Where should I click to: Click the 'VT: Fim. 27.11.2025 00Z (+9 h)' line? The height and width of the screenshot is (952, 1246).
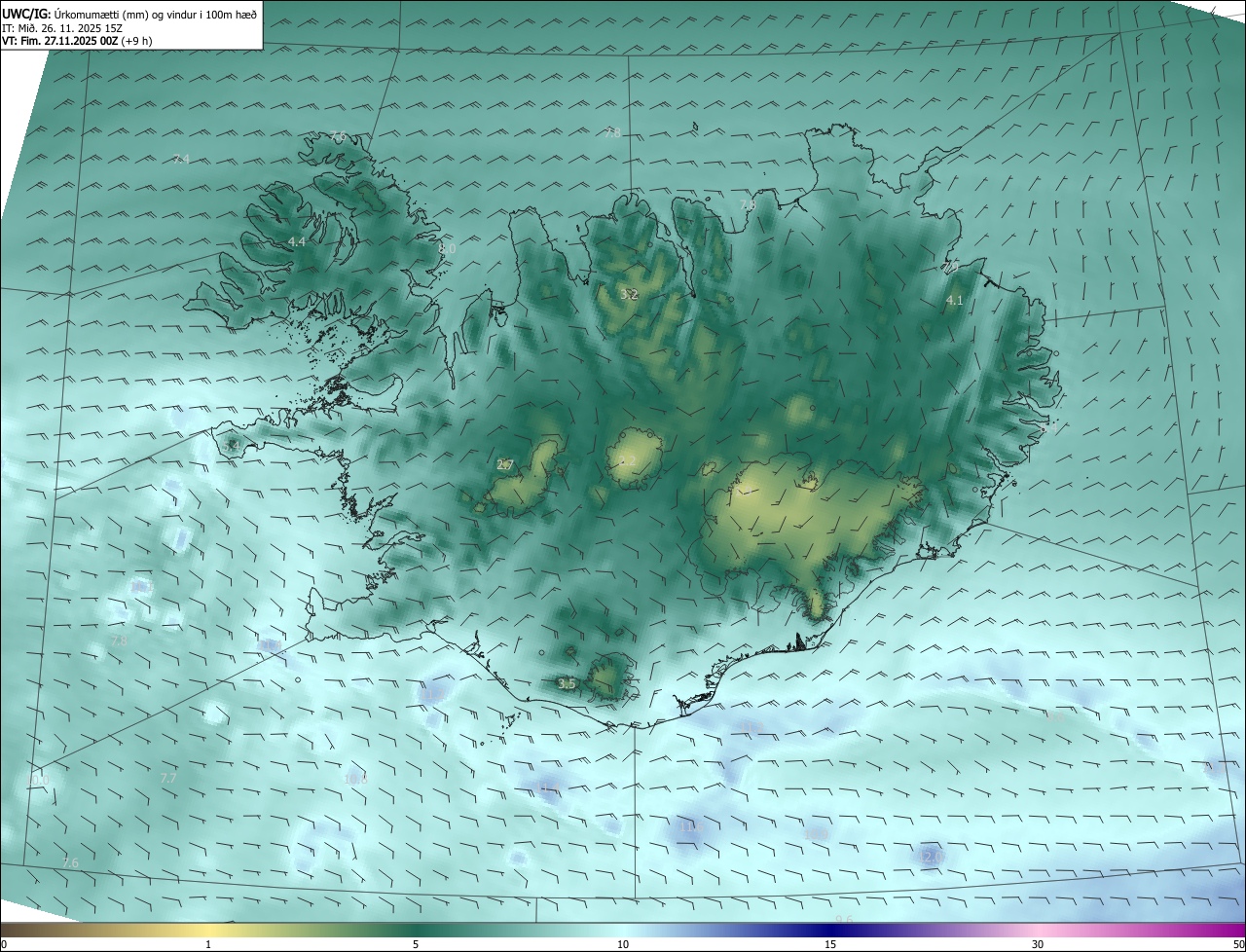pyautogui.click(x=77, y=41)
